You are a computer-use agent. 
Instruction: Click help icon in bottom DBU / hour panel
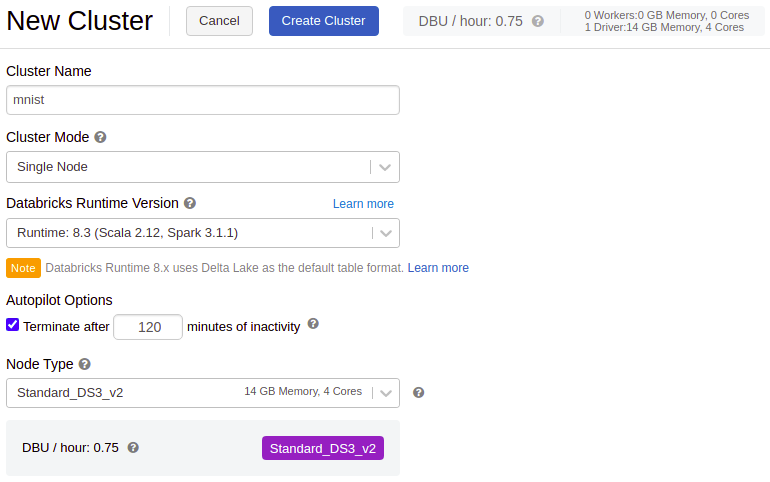point(133,448)
